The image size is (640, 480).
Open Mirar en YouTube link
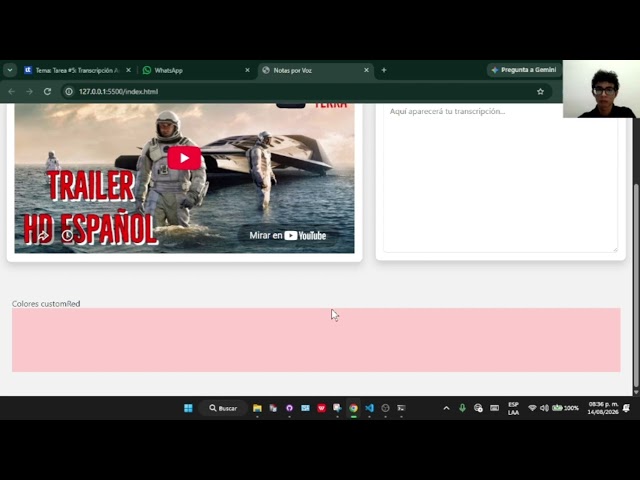point(287,236)
